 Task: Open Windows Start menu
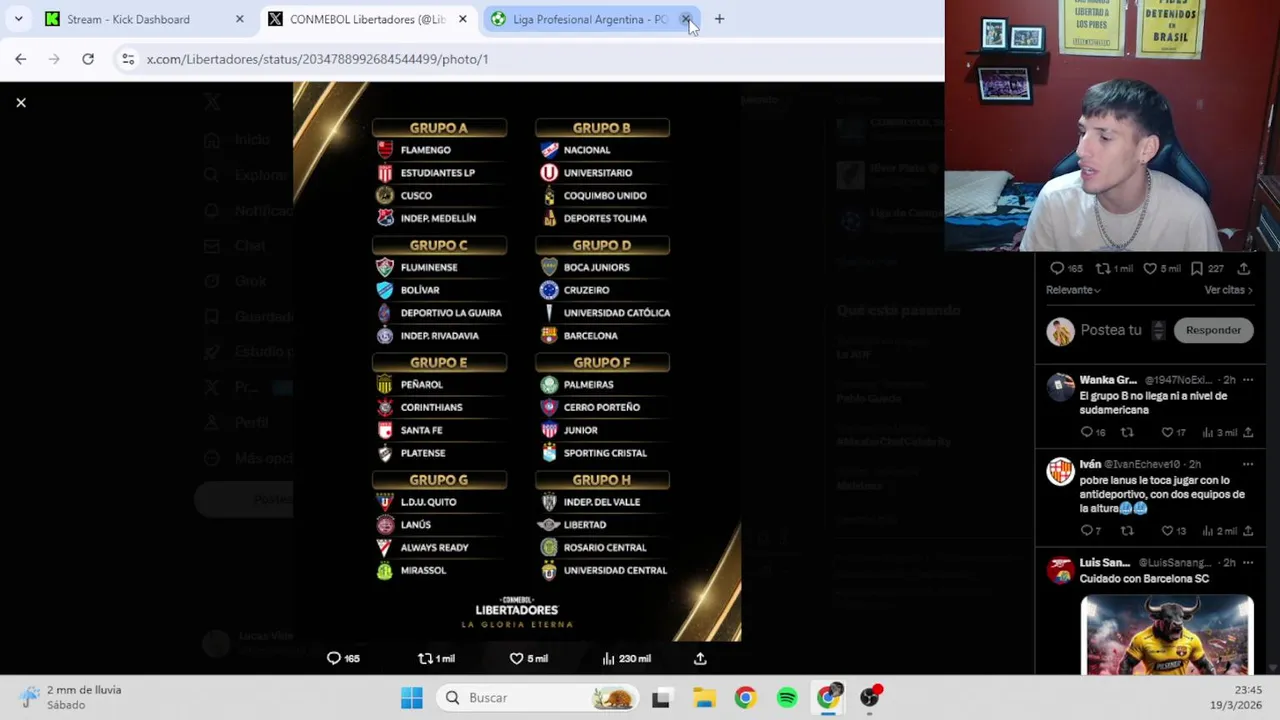click(x=411, y=698)
